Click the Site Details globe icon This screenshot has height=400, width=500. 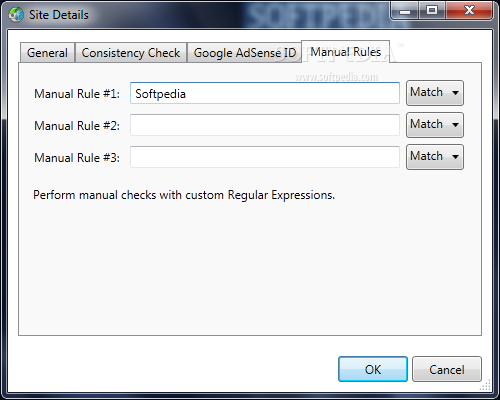tap(16, 14)
